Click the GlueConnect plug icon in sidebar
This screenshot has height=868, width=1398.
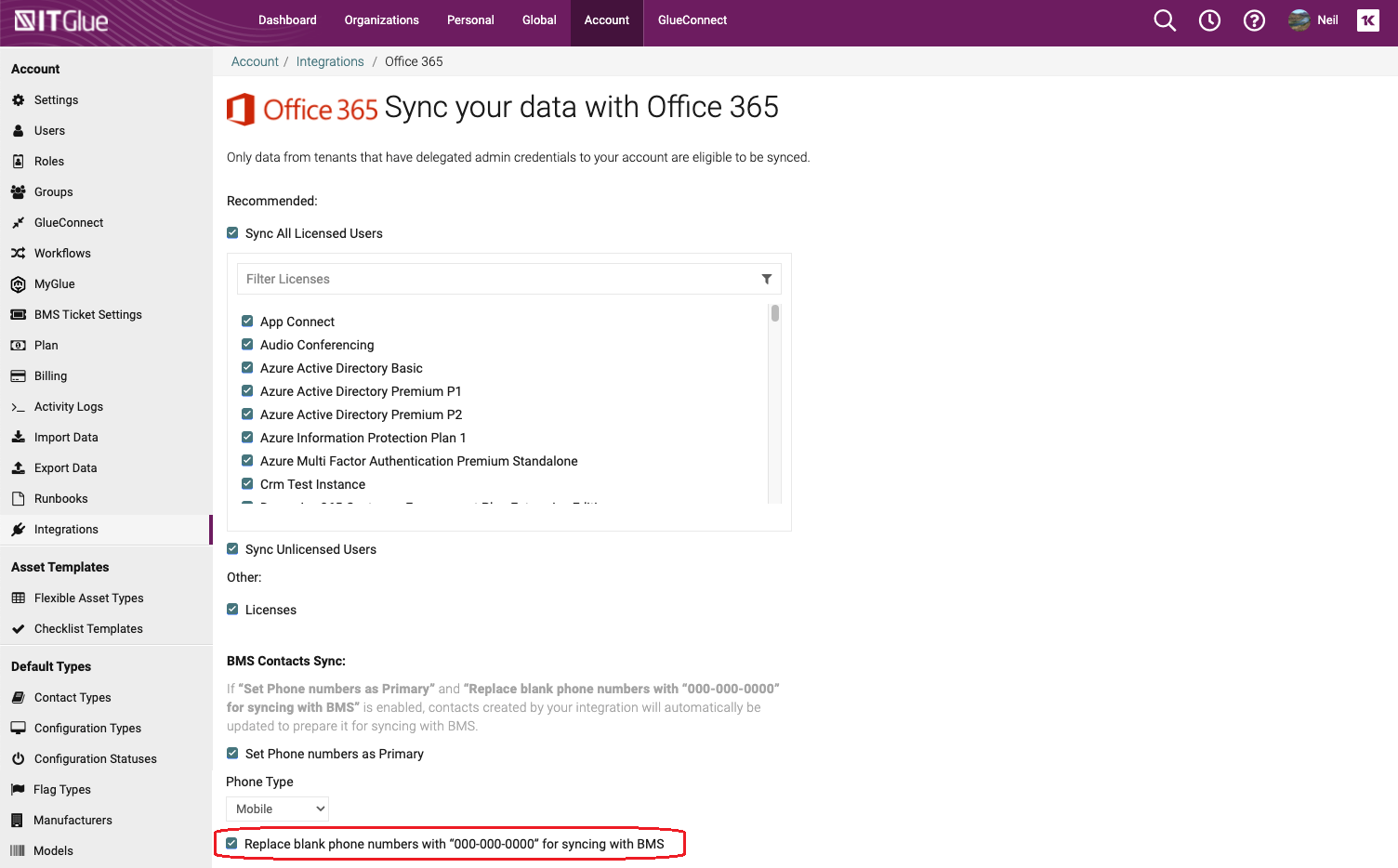coord(18,223)
